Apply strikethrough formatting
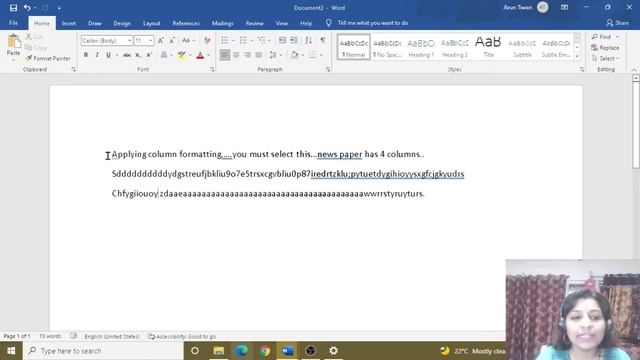This screenshot has height=360, width=640. click(127, 55)
